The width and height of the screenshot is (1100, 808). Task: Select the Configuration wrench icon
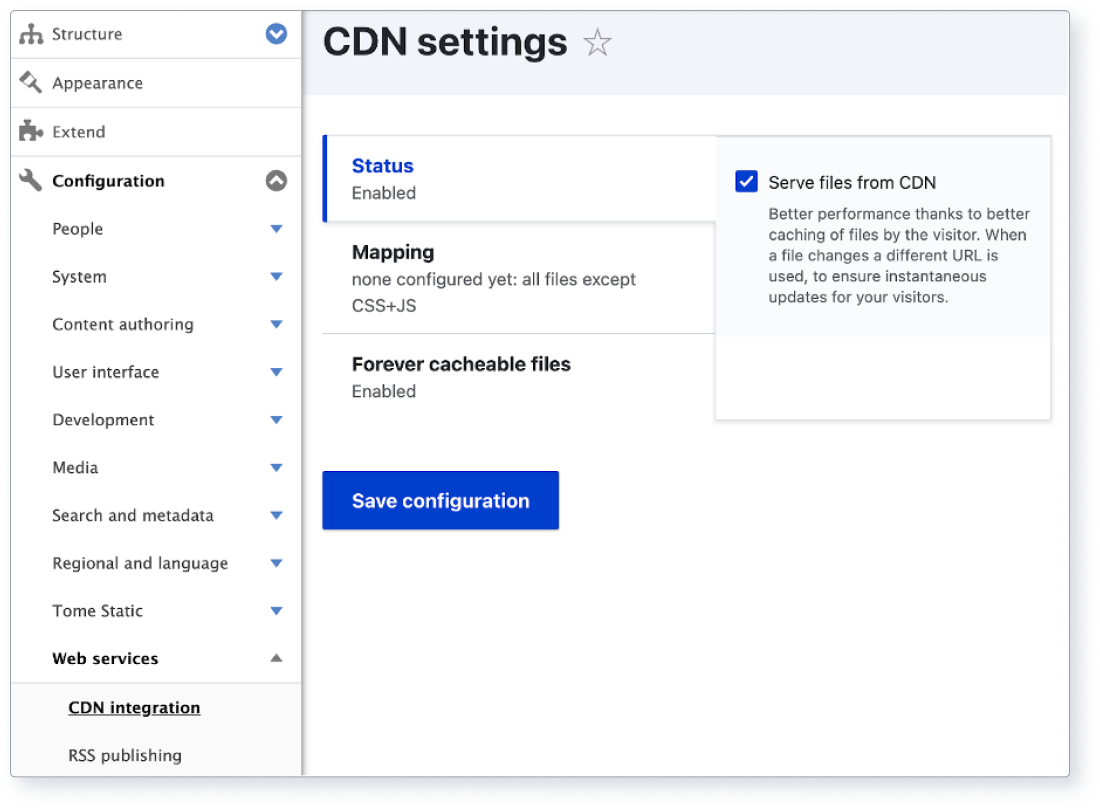pos(31,181)
